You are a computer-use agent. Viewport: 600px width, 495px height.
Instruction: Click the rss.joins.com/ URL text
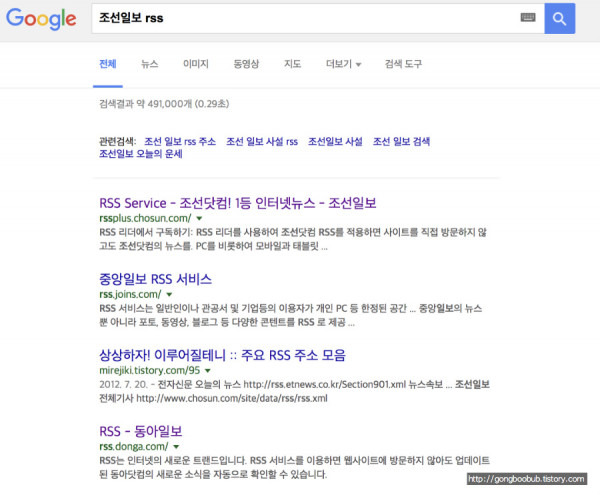130,295
